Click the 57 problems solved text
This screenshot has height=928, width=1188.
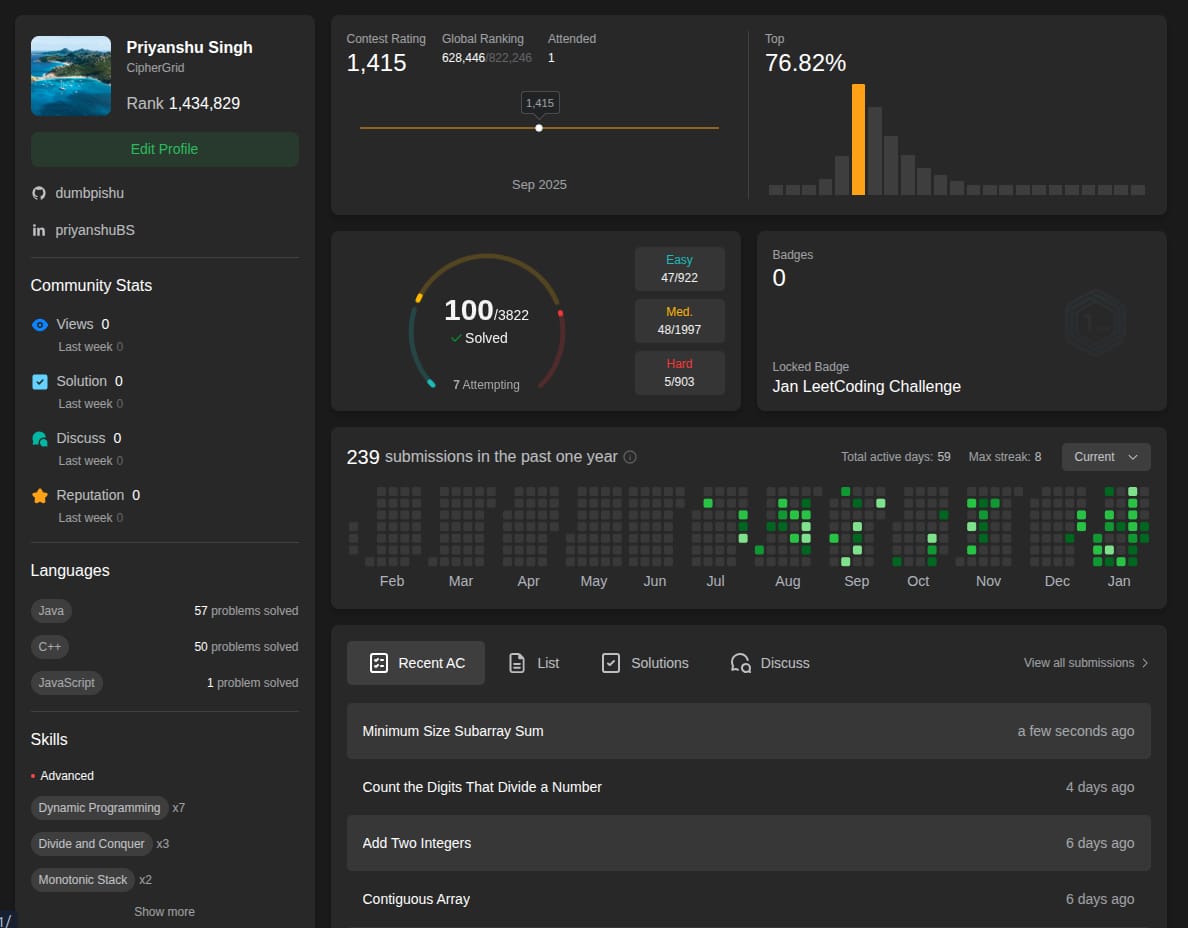click(246, 611)
